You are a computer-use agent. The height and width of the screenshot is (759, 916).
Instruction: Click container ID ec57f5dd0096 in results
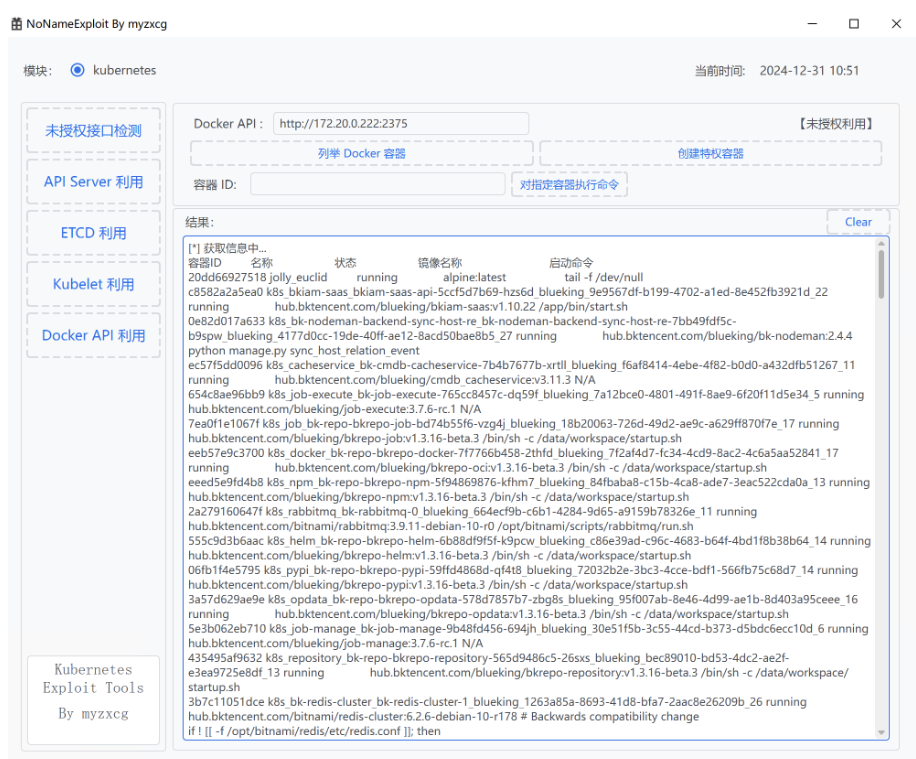click(x=225, y=365)
